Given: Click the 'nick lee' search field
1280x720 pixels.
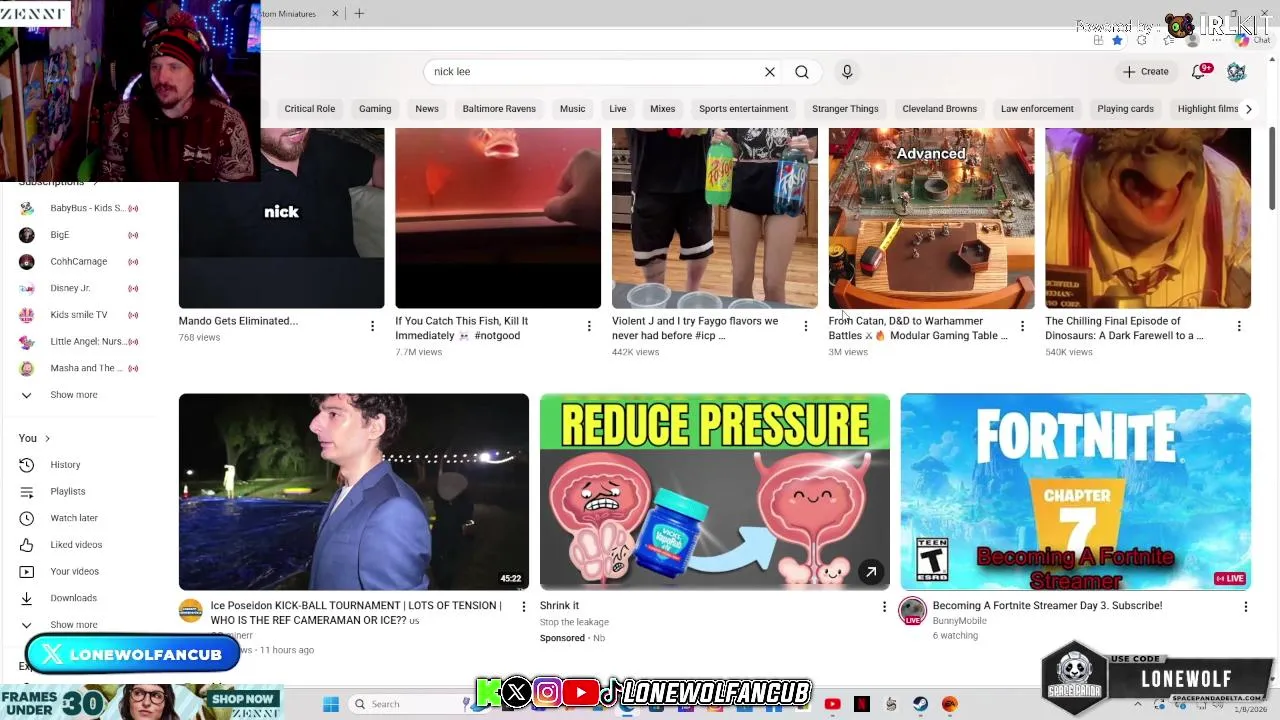Looking at the screenshot, I should click(x=596, y=72).
